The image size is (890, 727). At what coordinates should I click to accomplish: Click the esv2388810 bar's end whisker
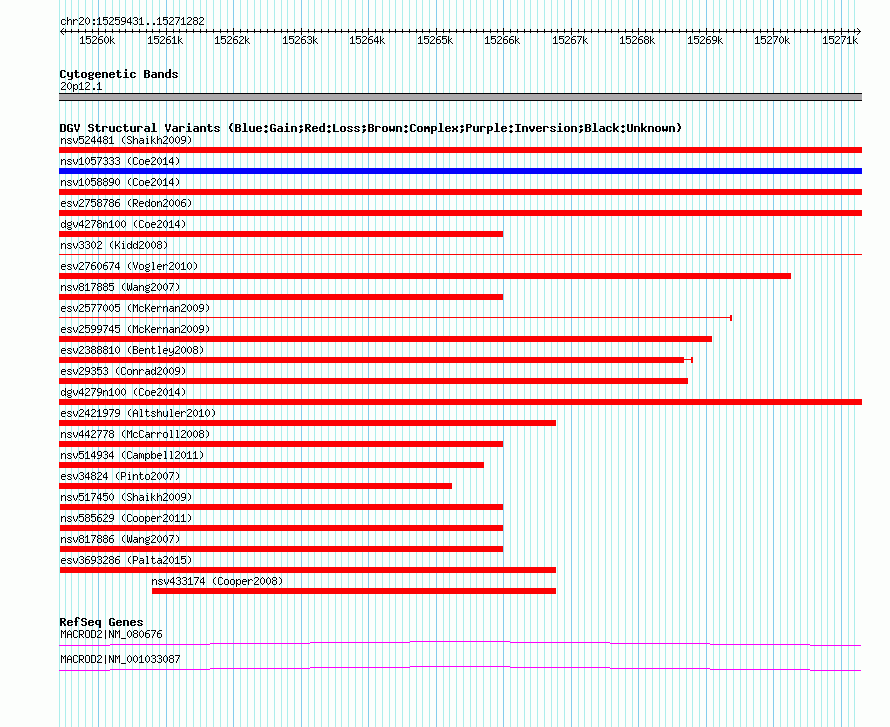(x=689, y=360)
